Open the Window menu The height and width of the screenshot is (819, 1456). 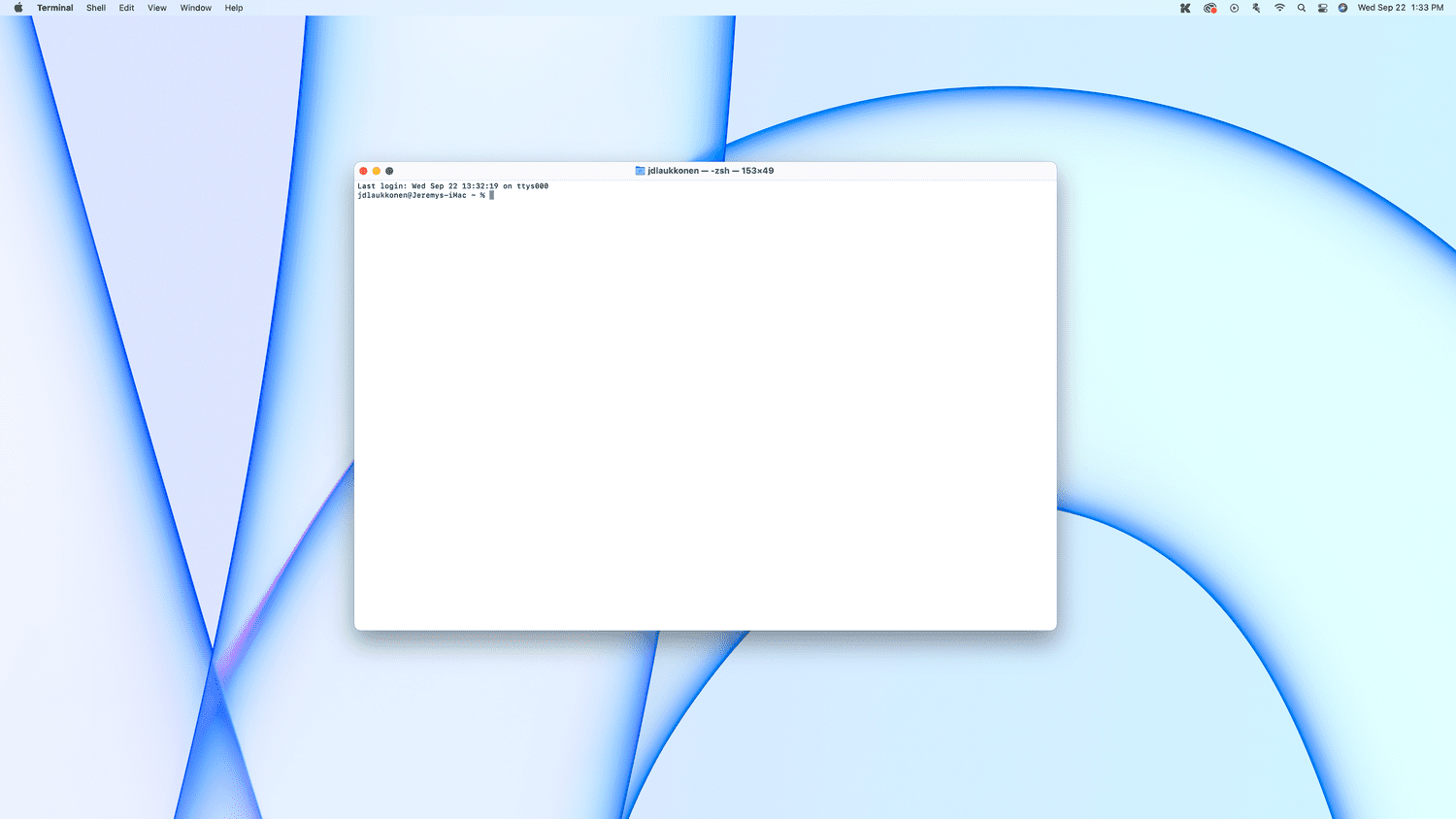[x=196, y=8]
